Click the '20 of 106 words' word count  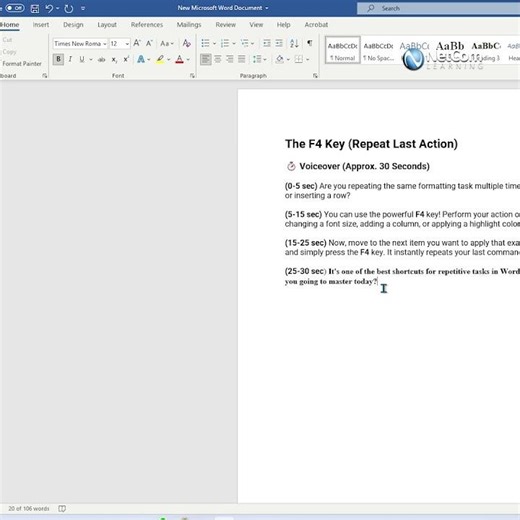pos(29,508)
